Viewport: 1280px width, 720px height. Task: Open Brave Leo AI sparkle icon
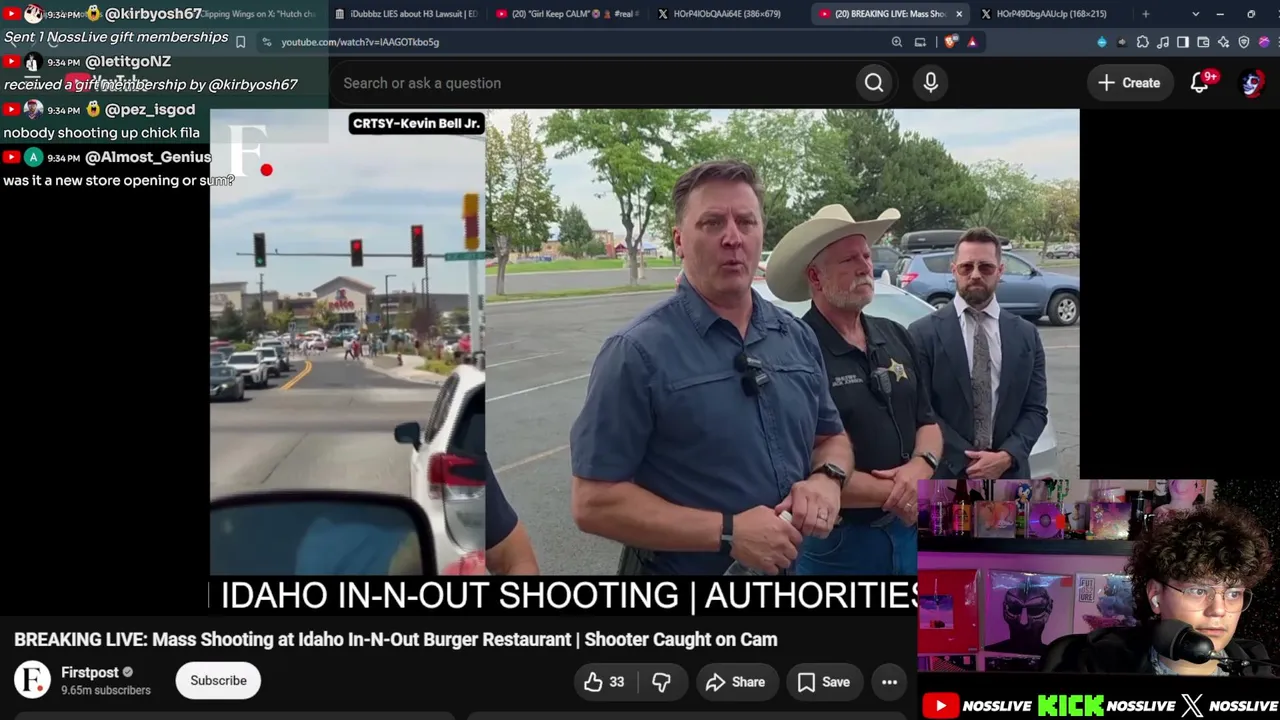pyautogui.click(x=1223, y=42)
